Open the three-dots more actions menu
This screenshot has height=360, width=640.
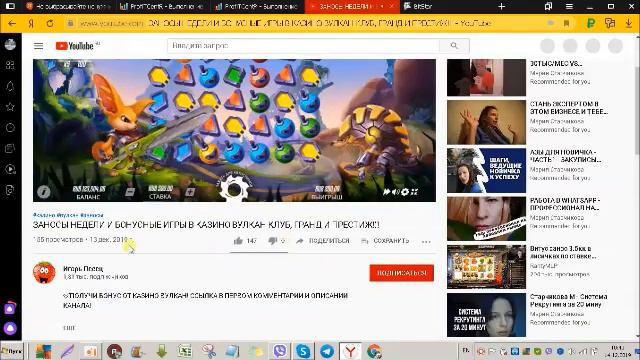(x=426, y=241)
